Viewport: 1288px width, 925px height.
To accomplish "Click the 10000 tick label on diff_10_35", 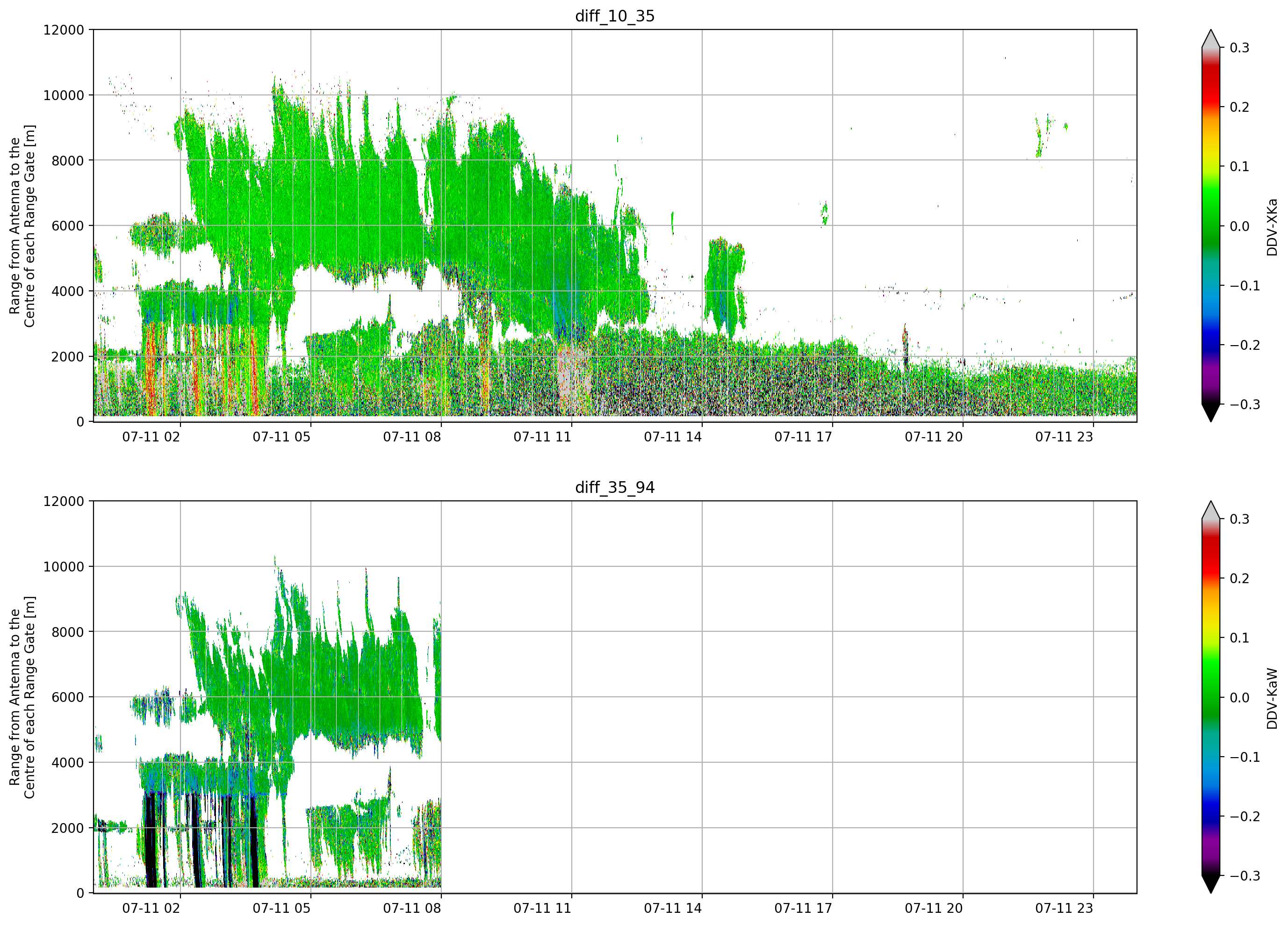I will 64,95.
